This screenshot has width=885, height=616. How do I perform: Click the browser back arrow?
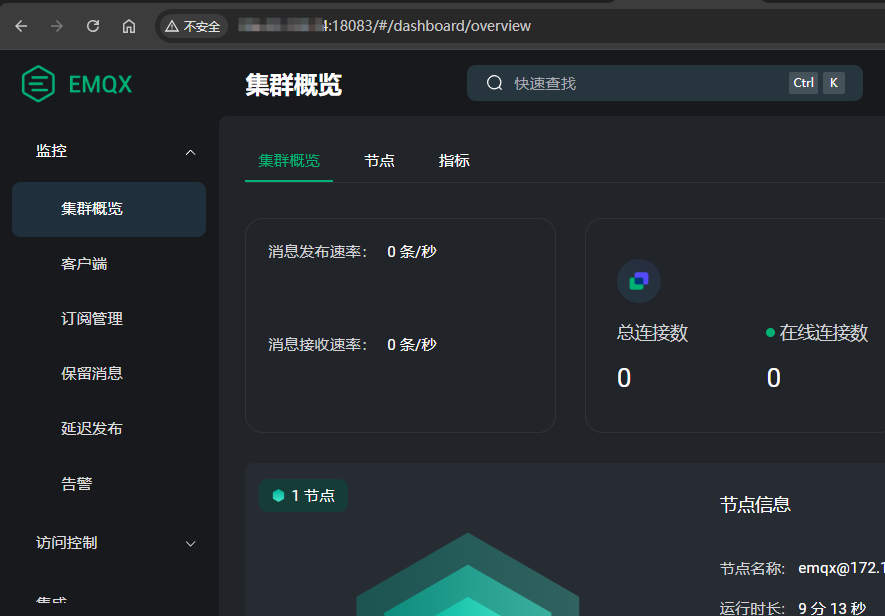click(21, 26)
